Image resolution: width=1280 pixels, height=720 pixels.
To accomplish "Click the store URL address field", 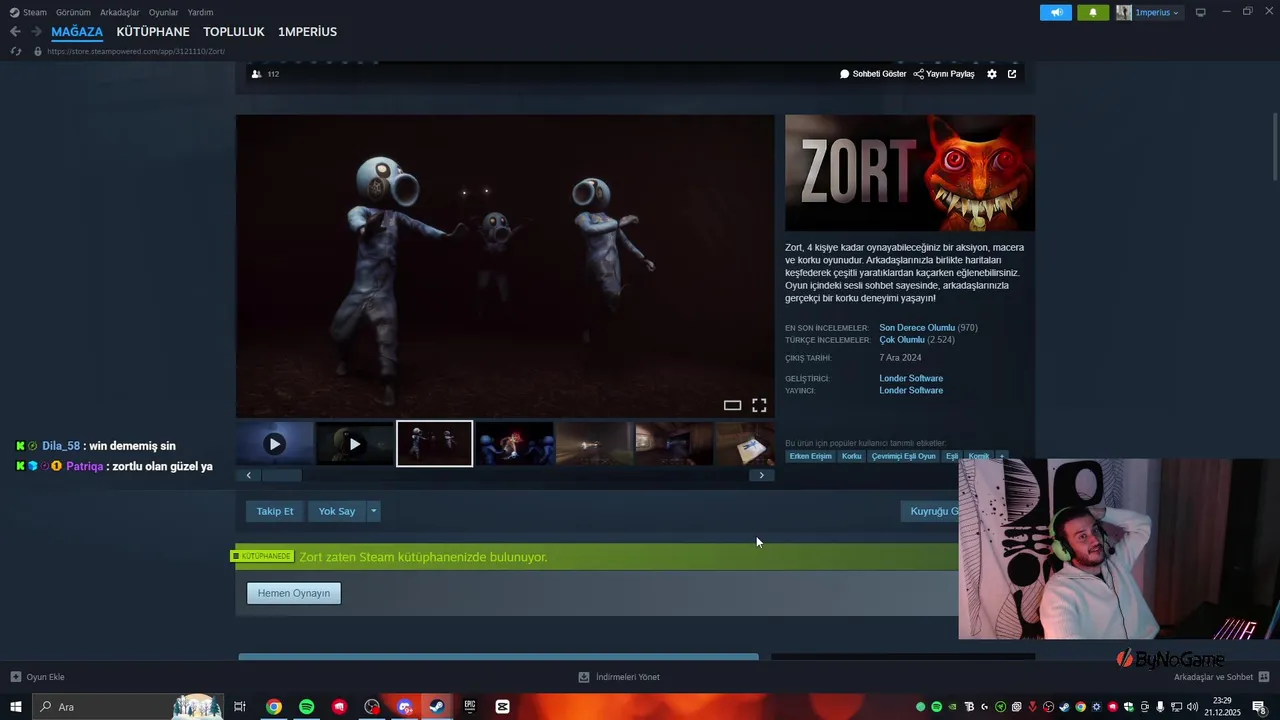I will click(136, 51).
